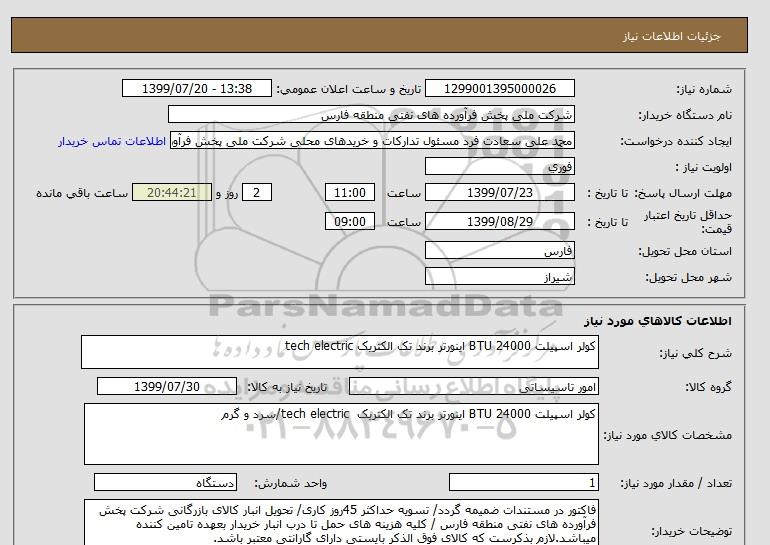Image resolution: width=770 pixels, height=545 pixels.
Task: Click the response deadline time 11:00
Action: (350, 192)
